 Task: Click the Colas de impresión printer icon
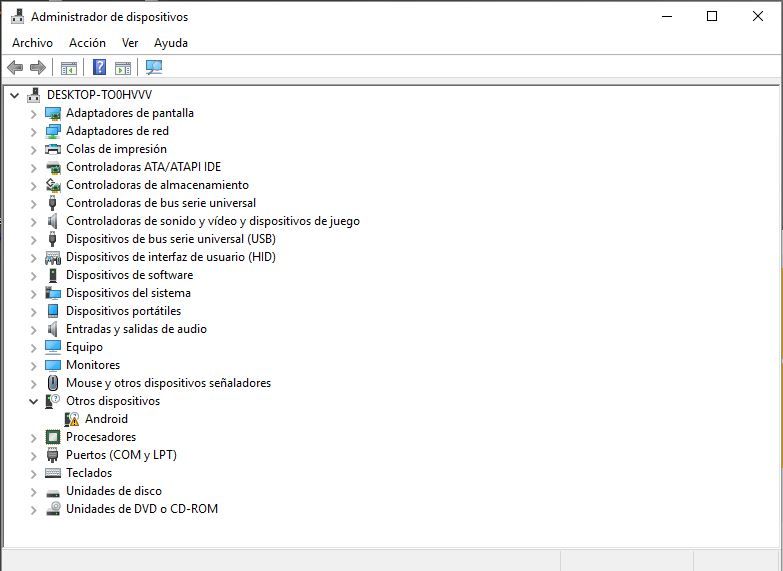tap(53, 149)
